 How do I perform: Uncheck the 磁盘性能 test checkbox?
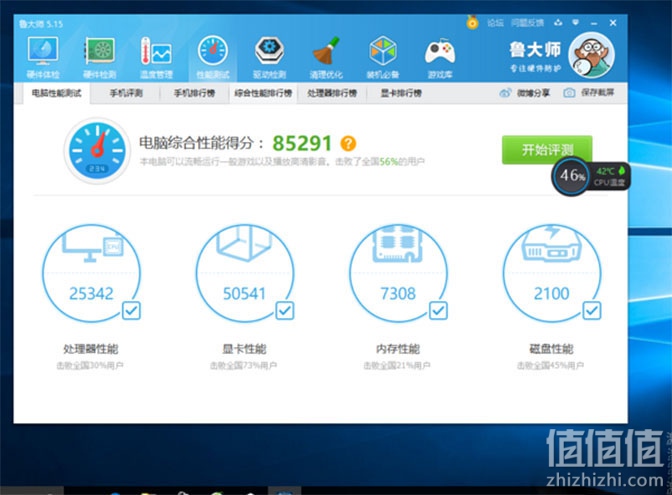point(592,311)
